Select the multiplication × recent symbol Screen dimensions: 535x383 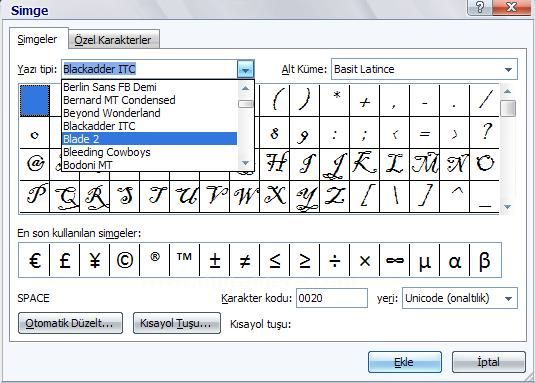tap(365, 260)
